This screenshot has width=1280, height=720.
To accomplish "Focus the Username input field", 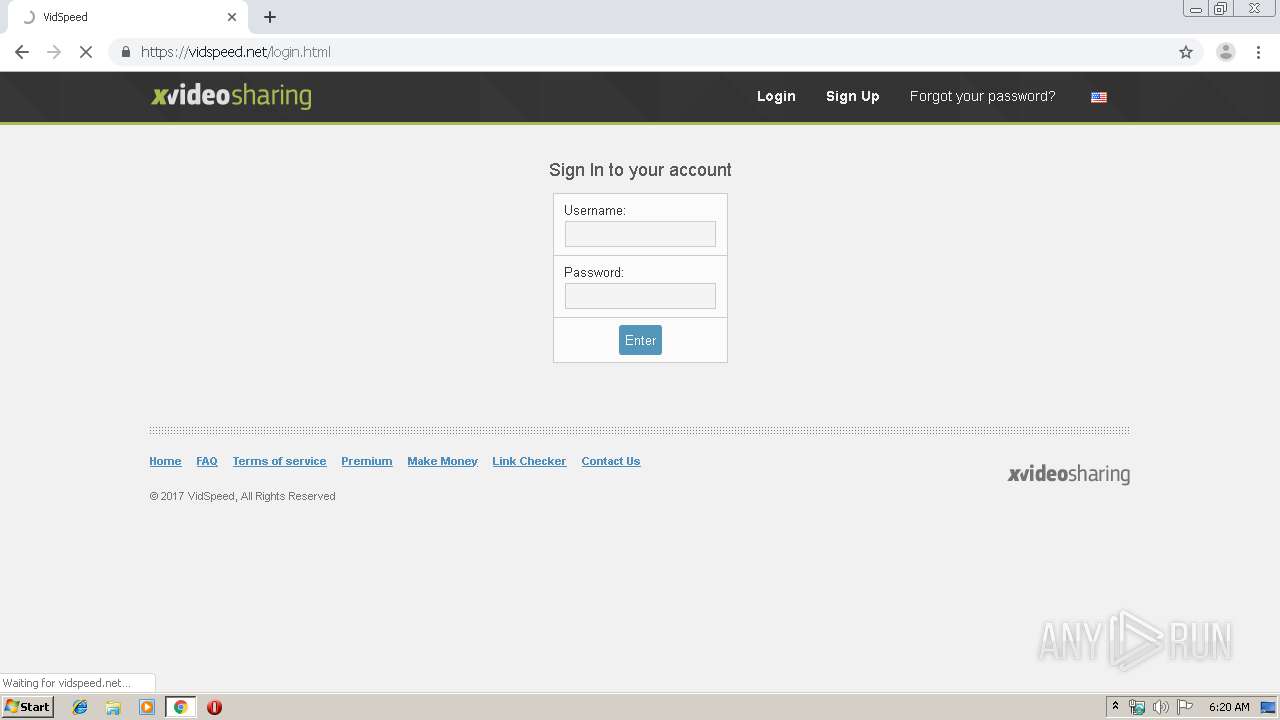I will tap(640, 234).
